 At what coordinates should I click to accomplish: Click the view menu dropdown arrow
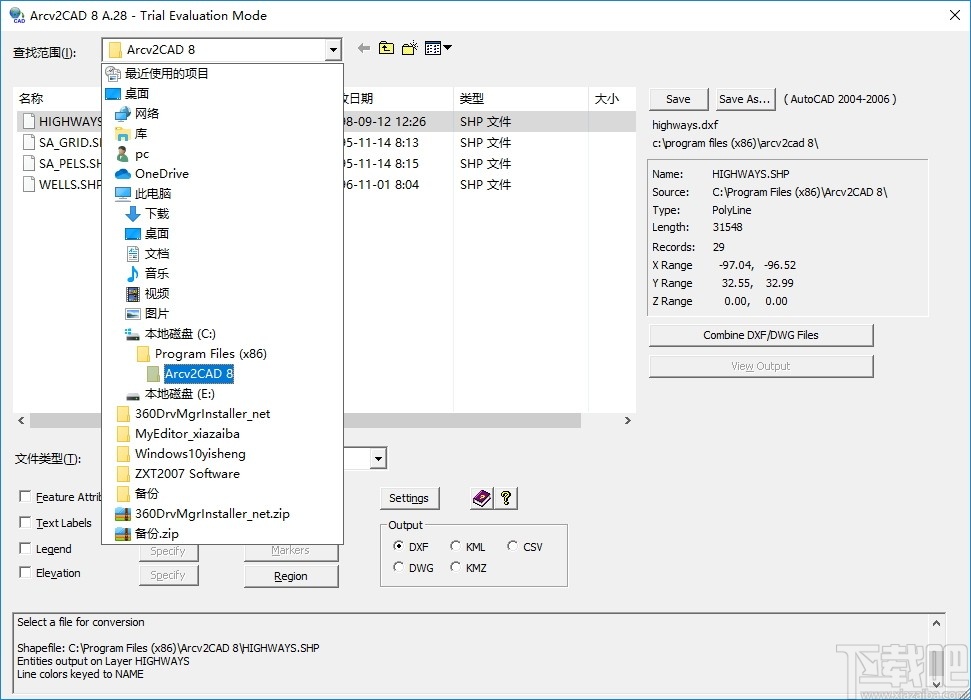click(x=447, y=48)
